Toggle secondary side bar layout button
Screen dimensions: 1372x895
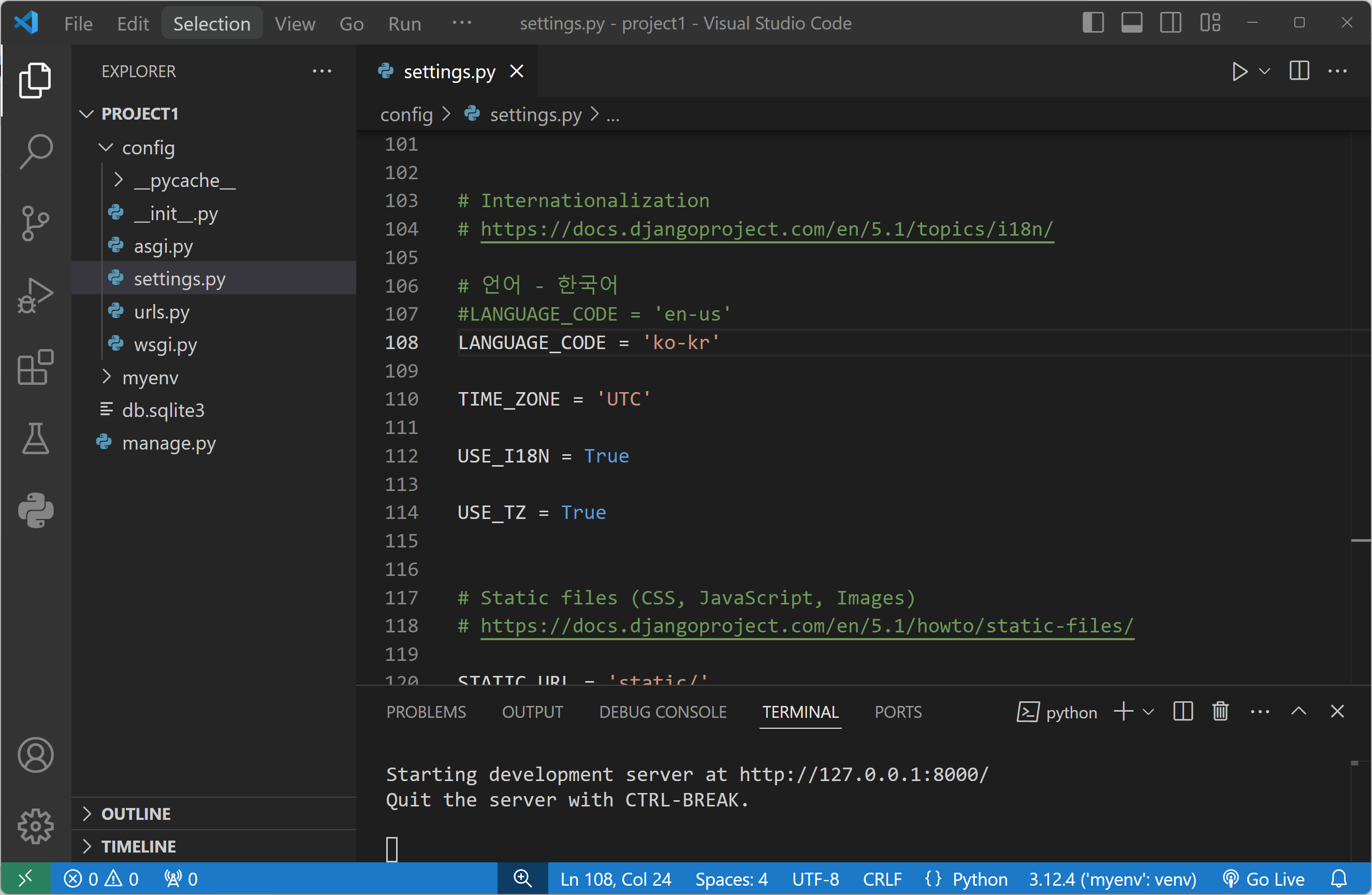tap(1170, 23)
